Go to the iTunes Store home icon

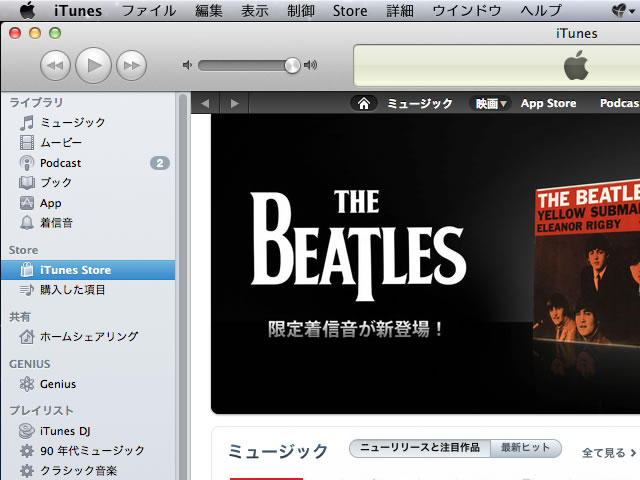(x=364, y=103)
